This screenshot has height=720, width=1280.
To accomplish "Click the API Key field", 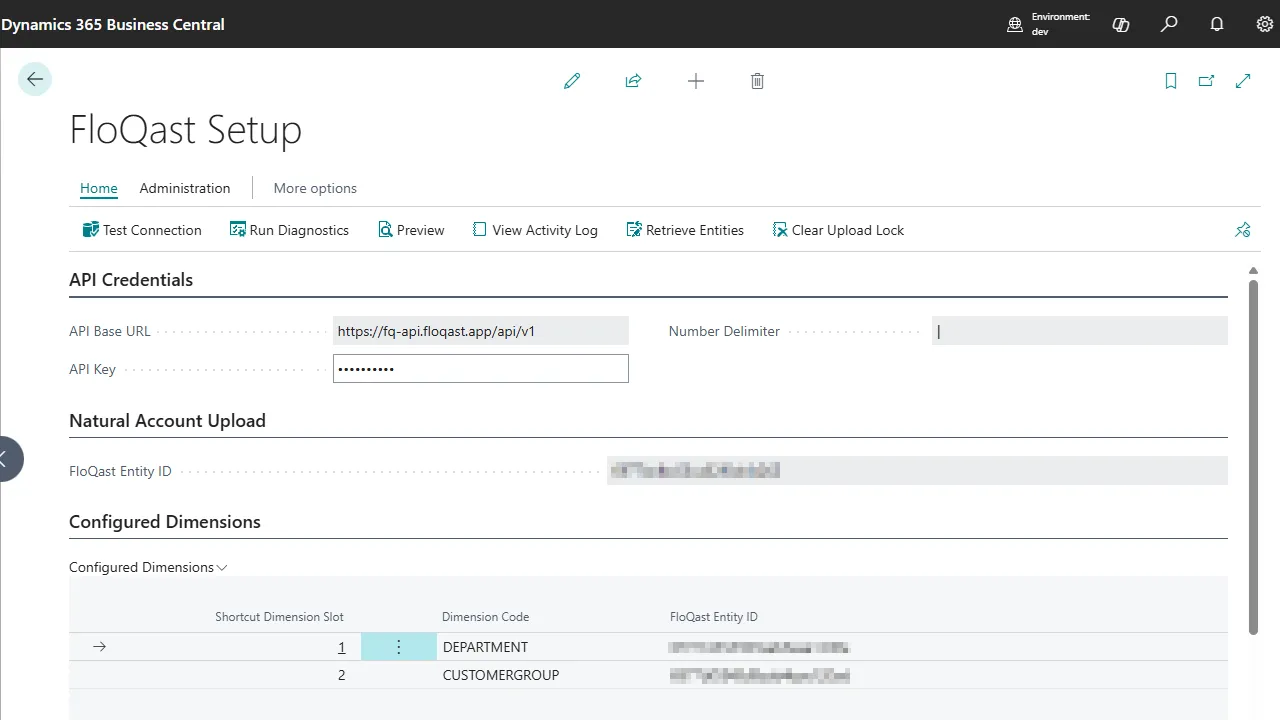I will (x=481, y=369).
